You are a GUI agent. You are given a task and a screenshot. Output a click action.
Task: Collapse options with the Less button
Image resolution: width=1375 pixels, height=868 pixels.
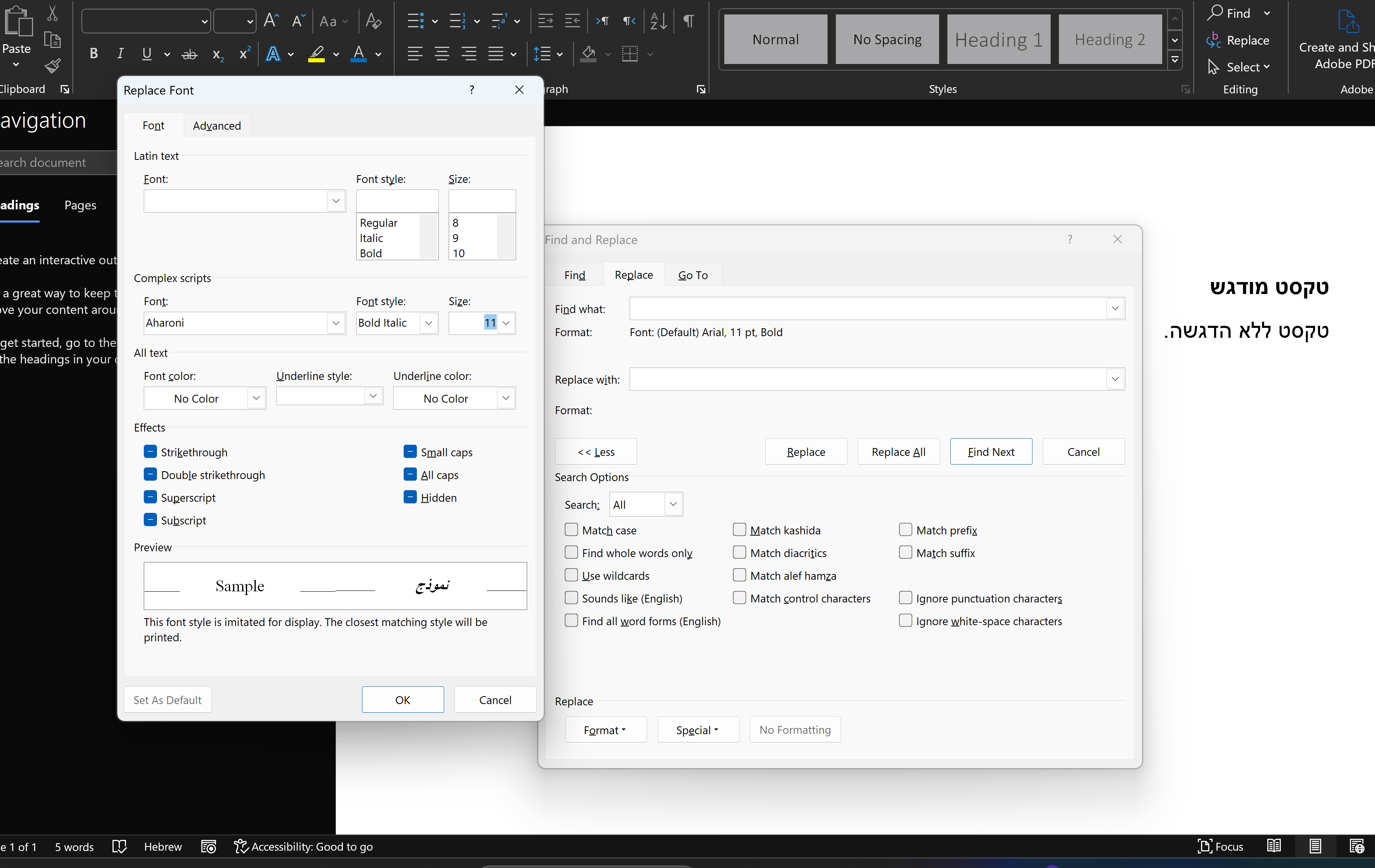click(x=595, y=451)
